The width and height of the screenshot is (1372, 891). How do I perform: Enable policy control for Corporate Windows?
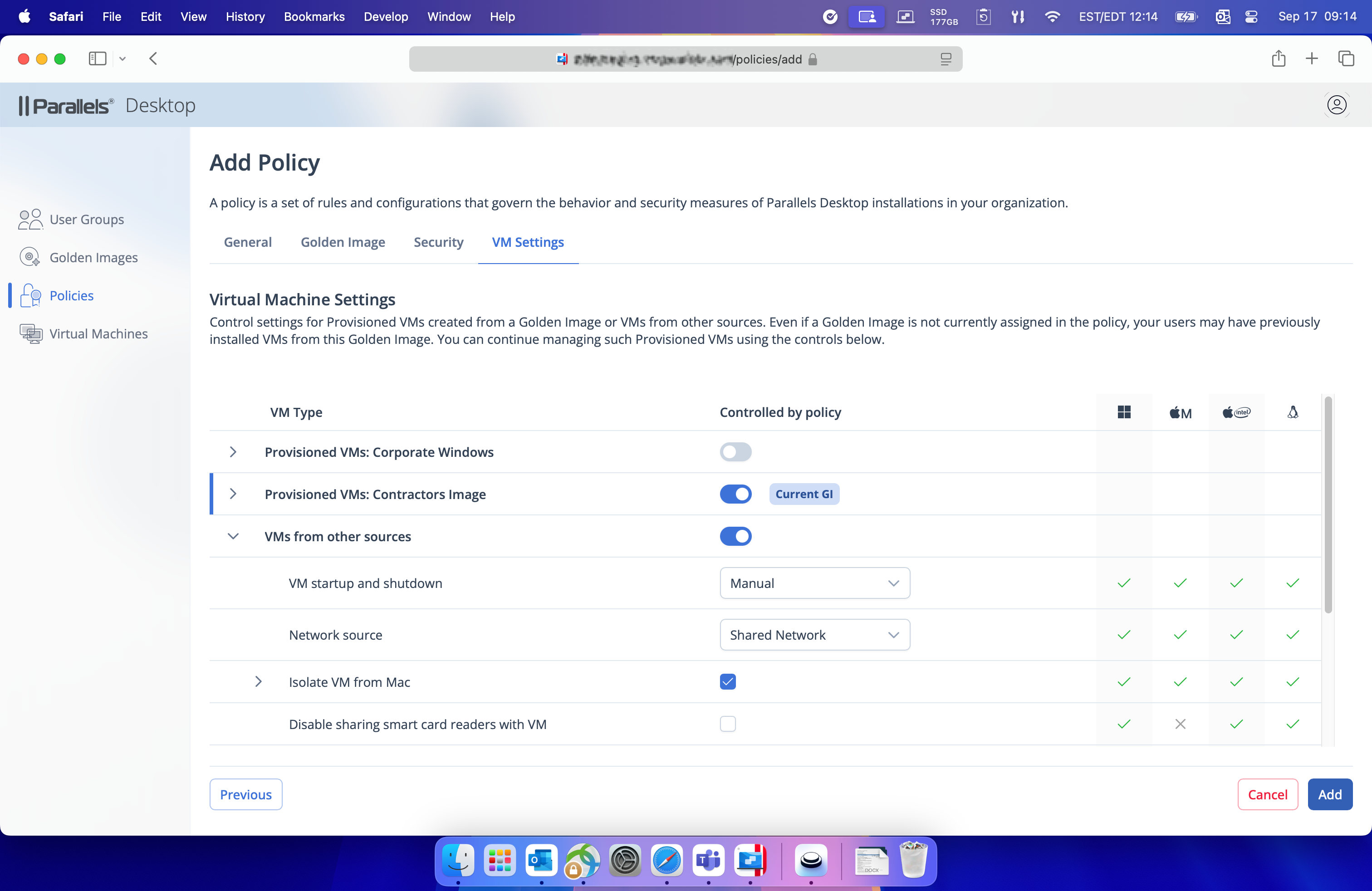(x=735, y=452)
